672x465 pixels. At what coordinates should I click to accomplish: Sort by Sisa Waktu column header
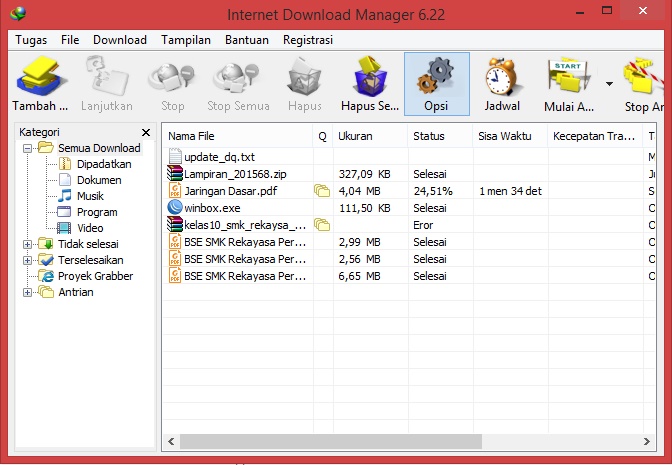pyautogui.click(x=510, y=136)
